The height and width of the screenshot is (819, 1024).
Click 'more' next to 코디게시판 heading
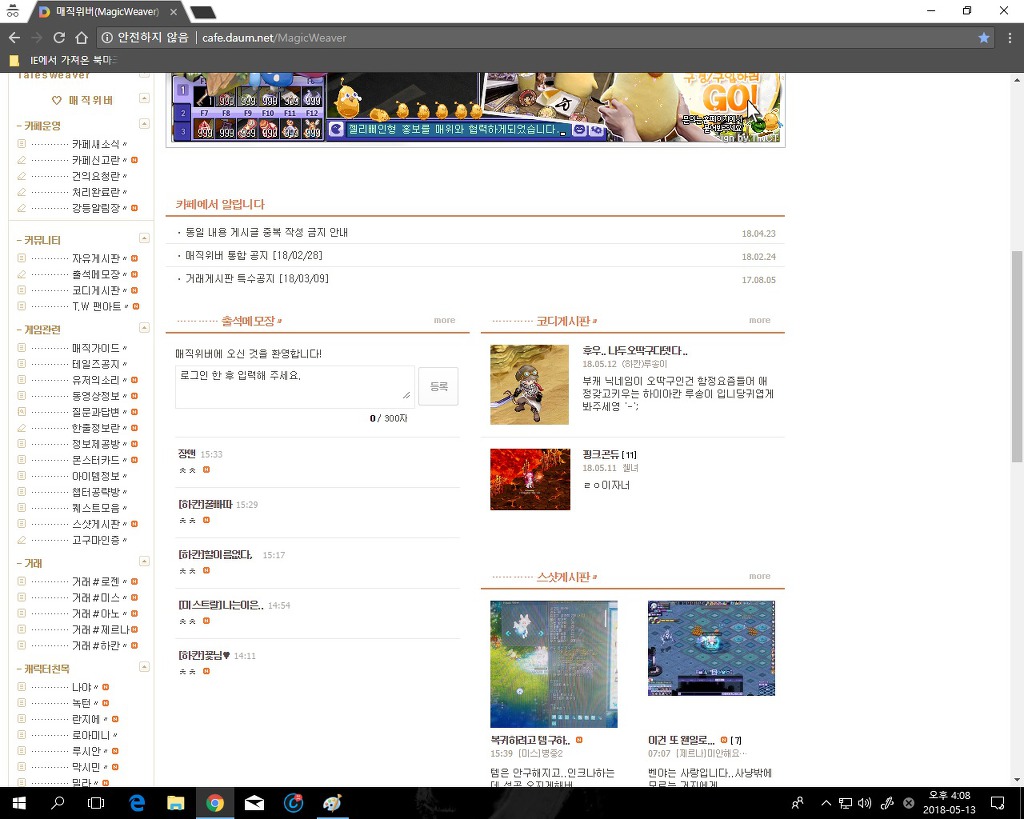(760, 320)
